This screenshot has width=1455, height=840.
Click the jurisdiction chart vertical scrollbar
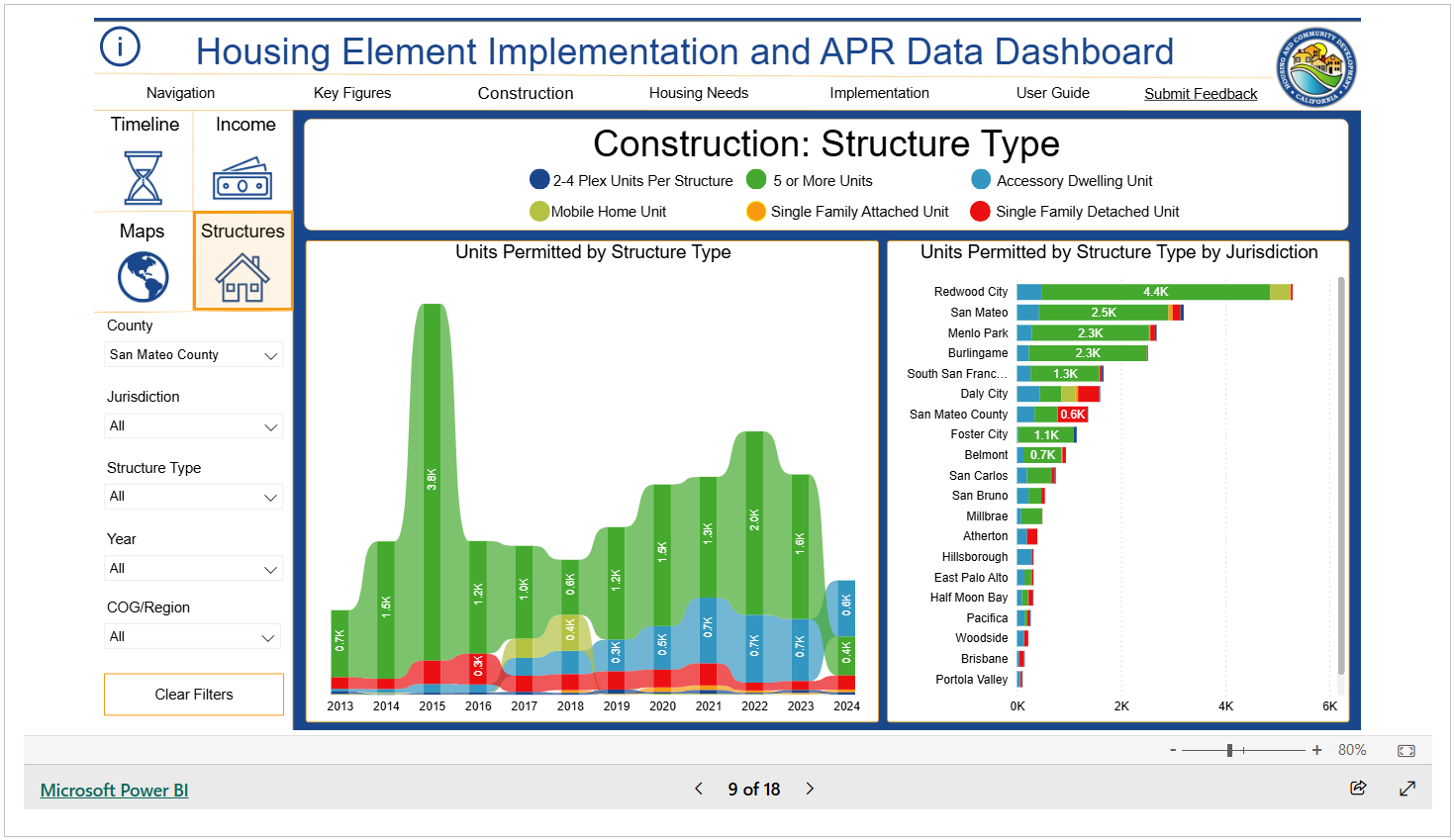[x=1341, y=475]
